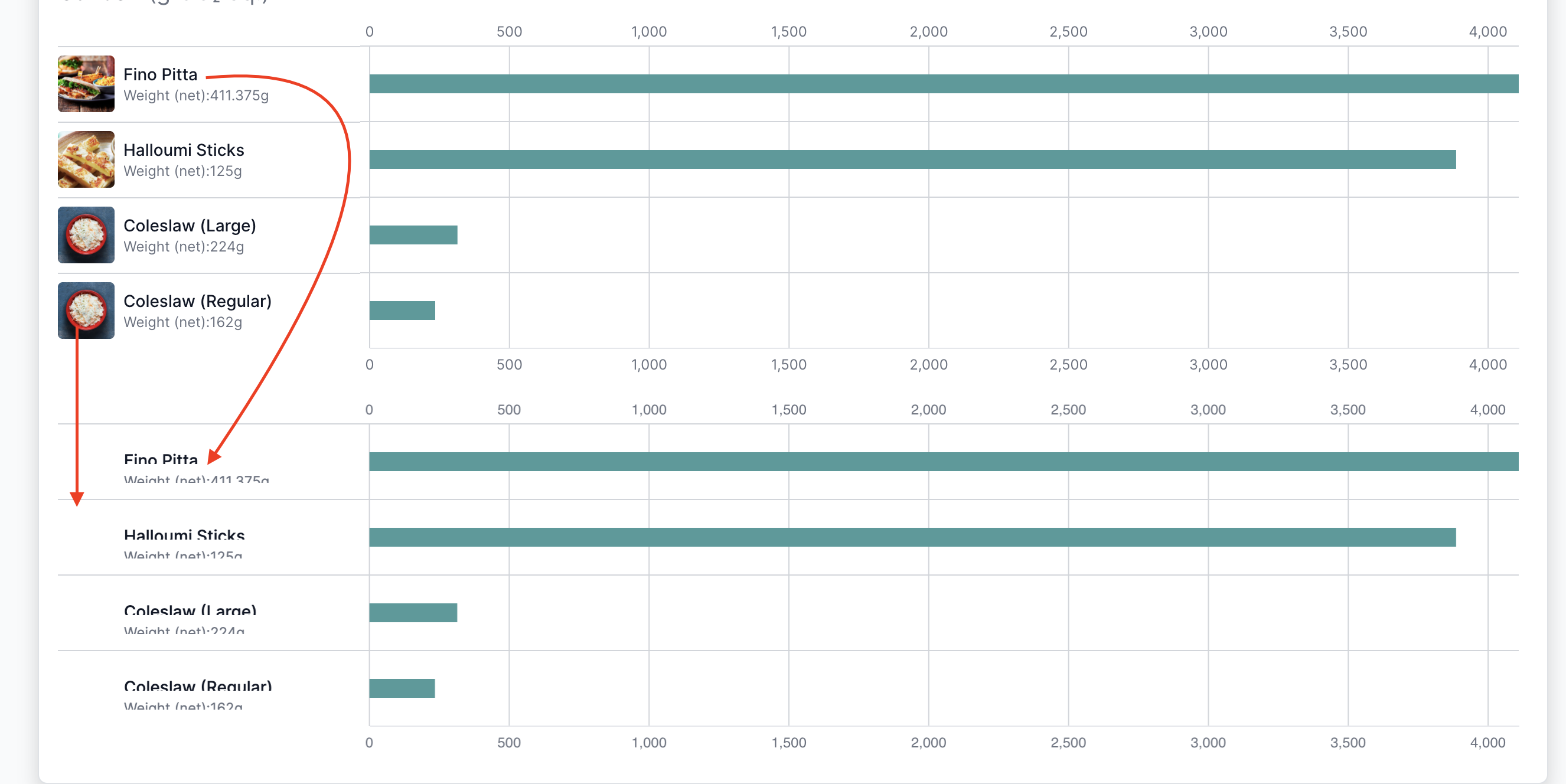Image resolution: width=1566 pixels, height=784 pixels.
Task: Click the Halloumi Sticks bar in the bottom chart
Action: tap(912, 537)
